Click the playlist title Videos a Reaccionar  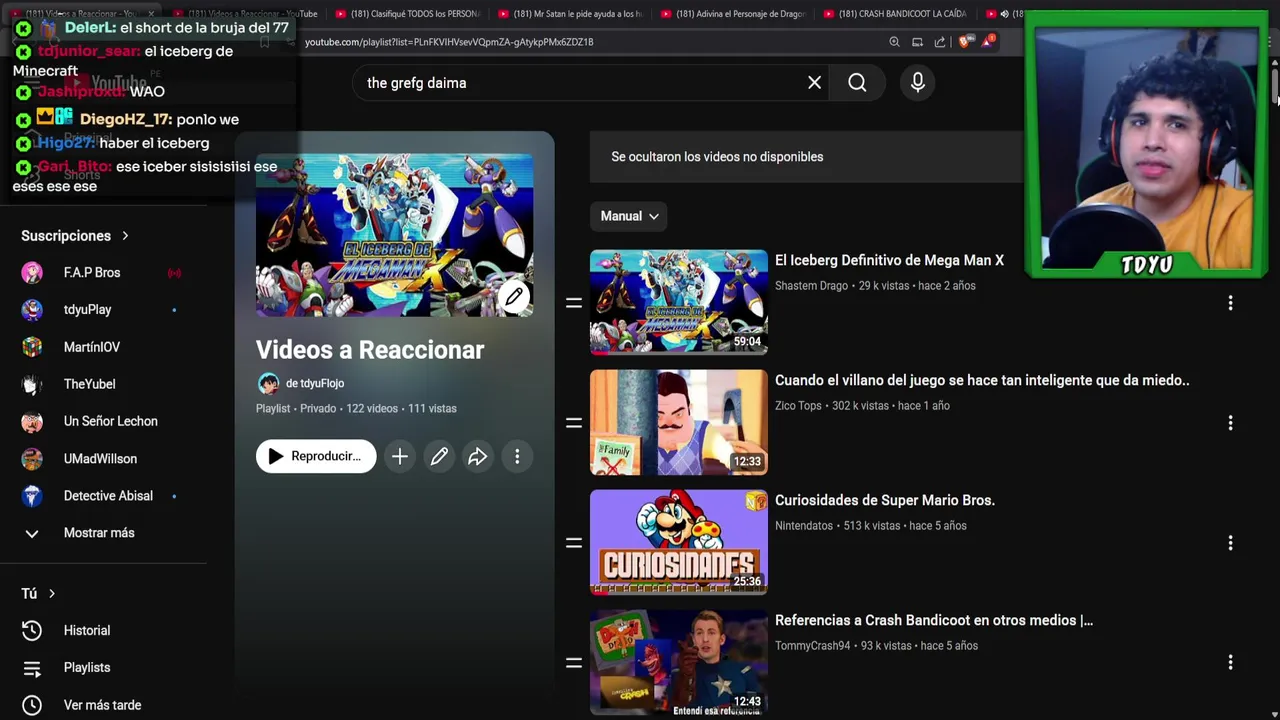[370, 350]
